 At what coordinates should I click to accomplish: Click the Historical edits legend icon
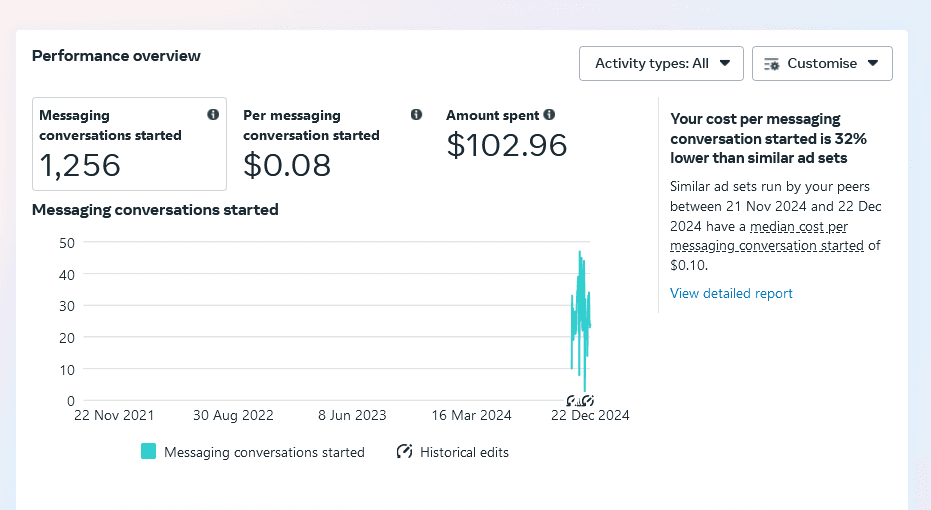click(x=404, y=452)
